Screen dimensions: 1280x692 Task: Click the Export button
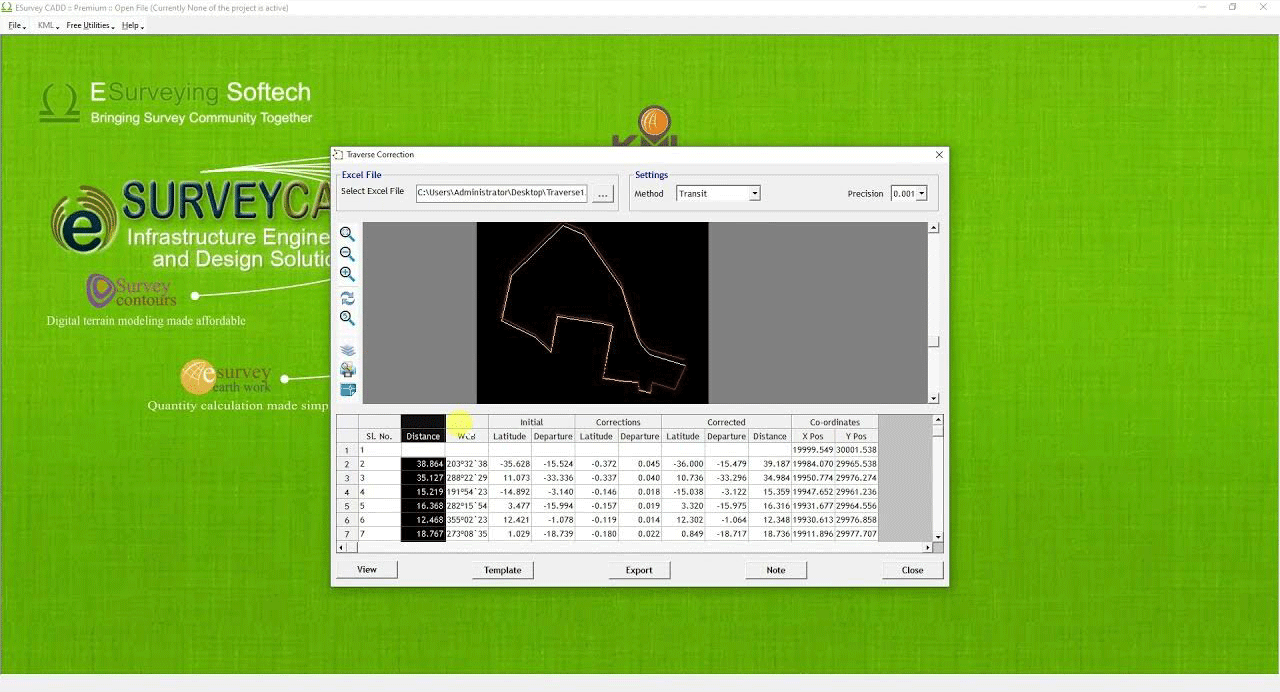[x=639, y=570]
